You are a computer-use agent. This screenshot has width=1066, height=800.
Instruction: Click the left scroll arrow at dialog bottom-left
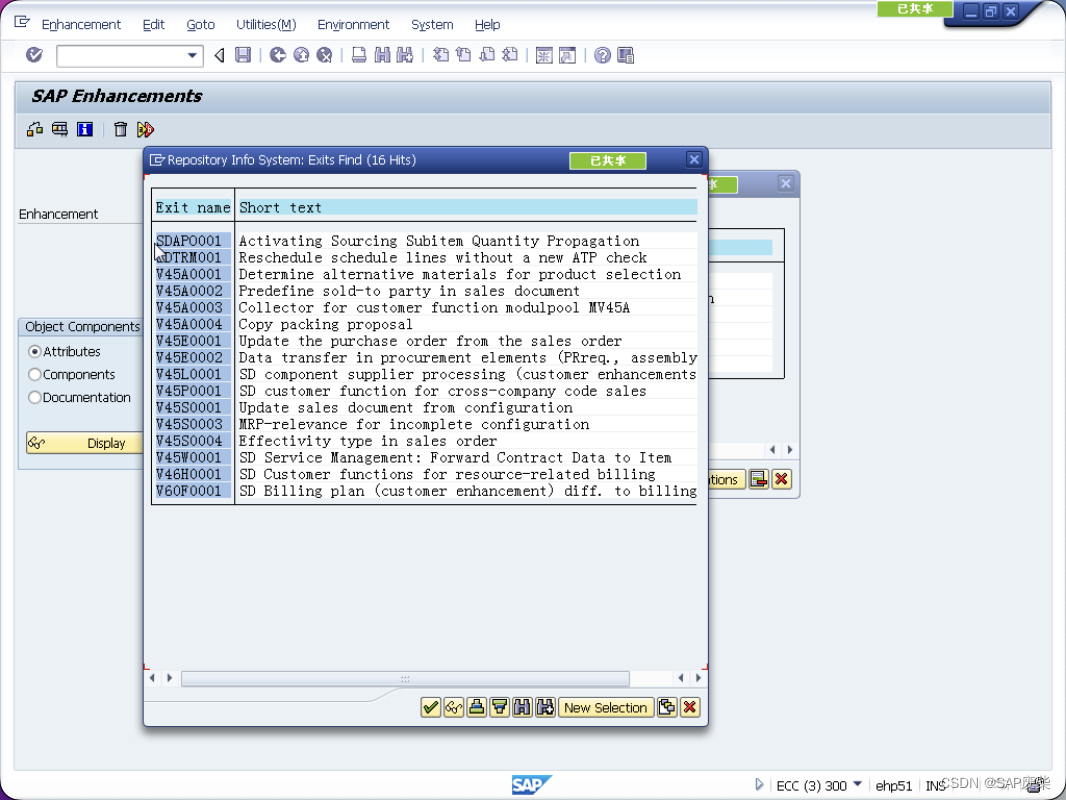[152, 678]
